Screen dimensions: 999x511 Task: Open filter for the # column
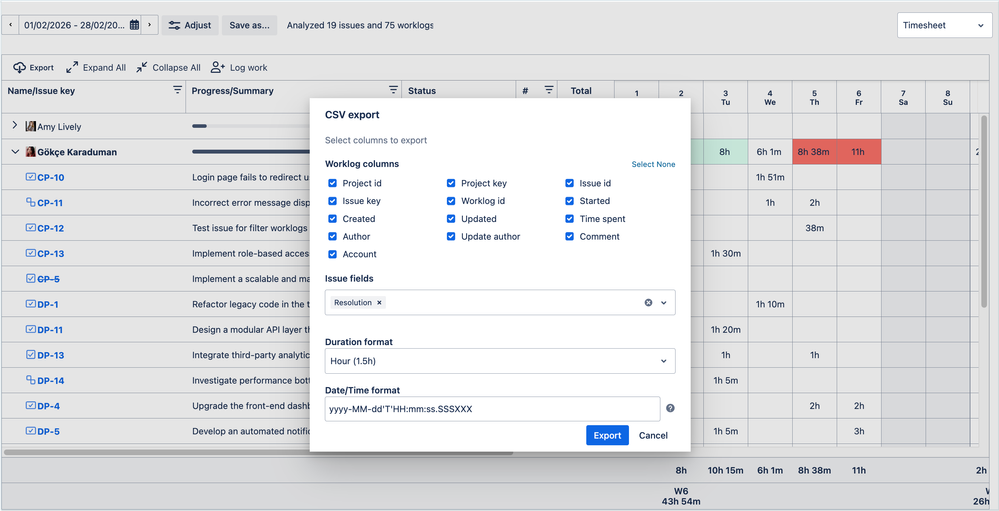(549, 90)
